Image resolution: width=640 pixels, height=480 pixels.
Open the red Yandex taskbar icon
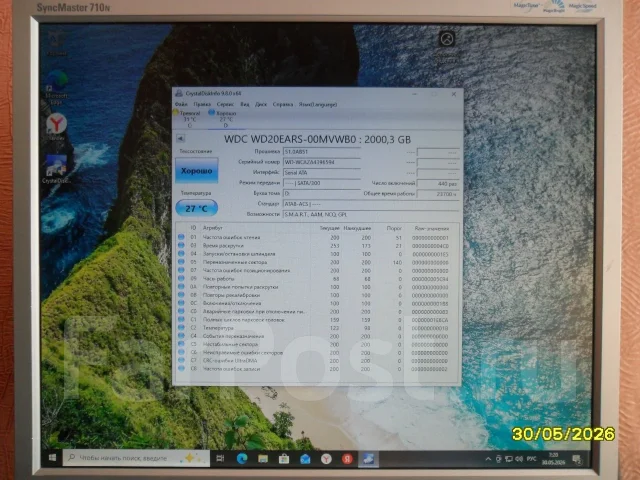pyautogui.click(x=347, y=459)
